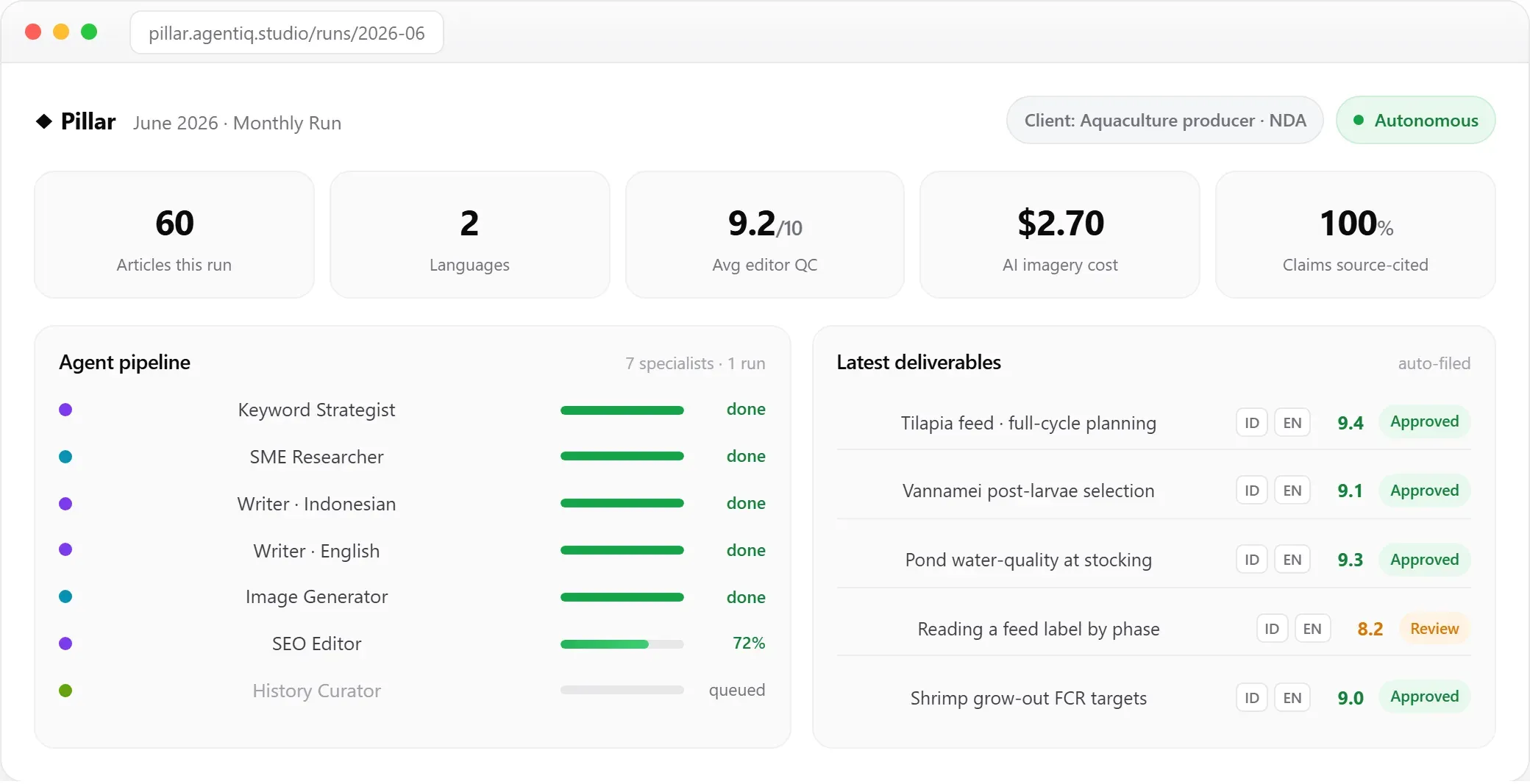Click the SME Researcher progress bar
The width and height of the screenshot is (1530, 784).
pyautogui.click(x=622, y=456)
